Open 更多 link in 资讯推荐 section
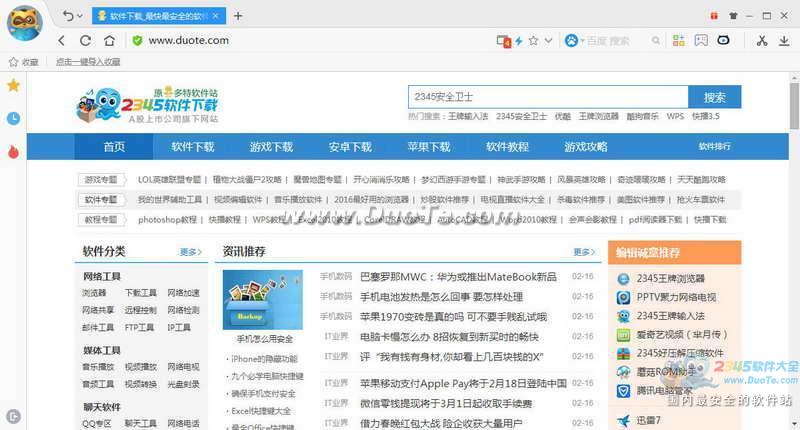Screen dimensions: 800x430 click(584, 251)
